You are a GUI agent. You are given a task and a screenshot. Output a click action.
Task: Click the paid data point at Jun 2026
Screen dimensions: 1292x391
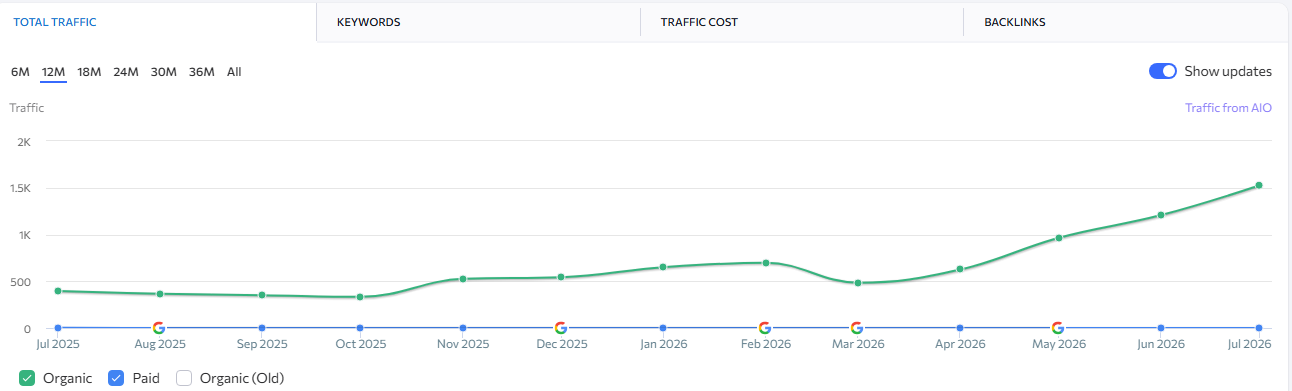click(x=1161, y=328)
